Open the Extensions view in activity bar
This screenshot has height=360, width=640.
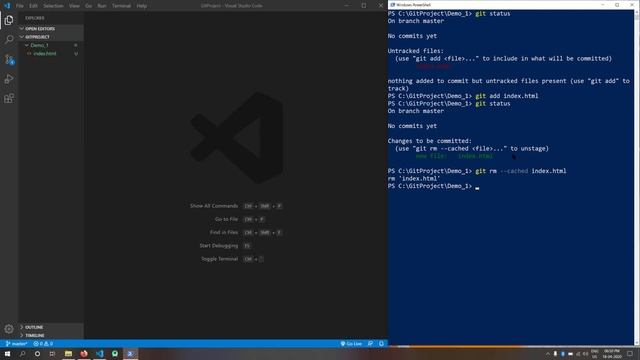[x=9, y=98]
